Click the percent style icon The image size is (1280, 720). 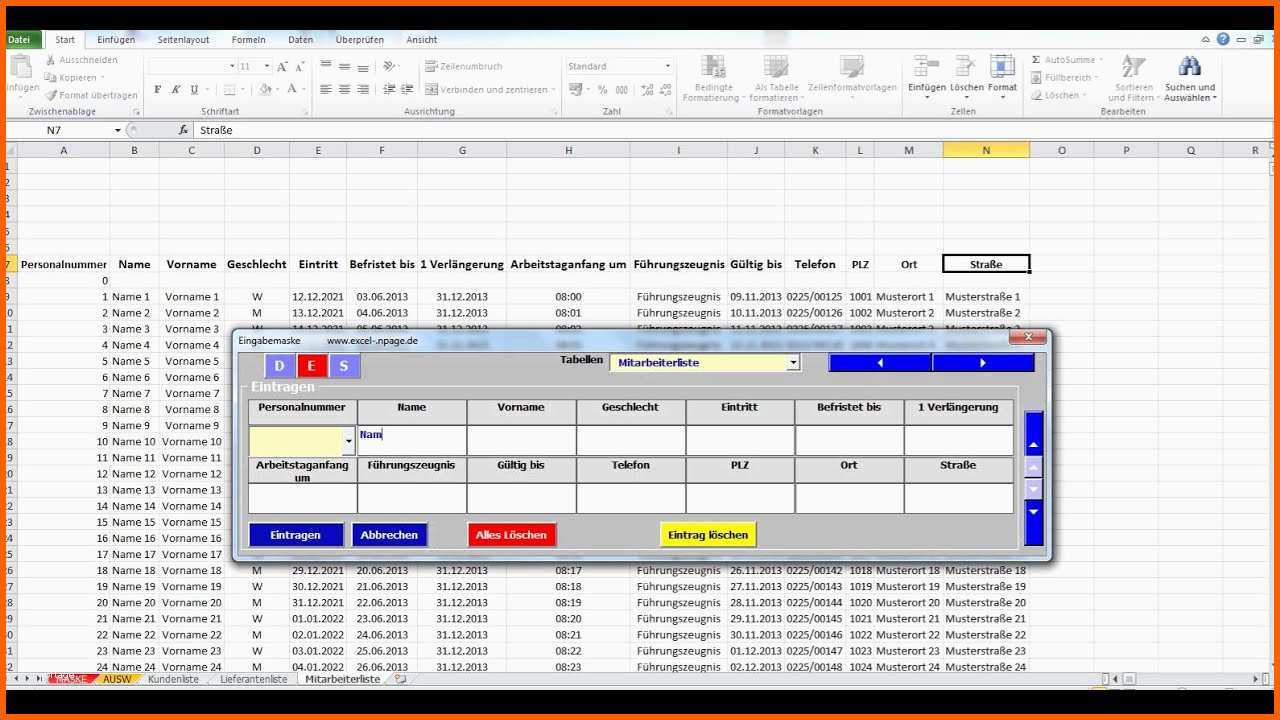point(602,89)
